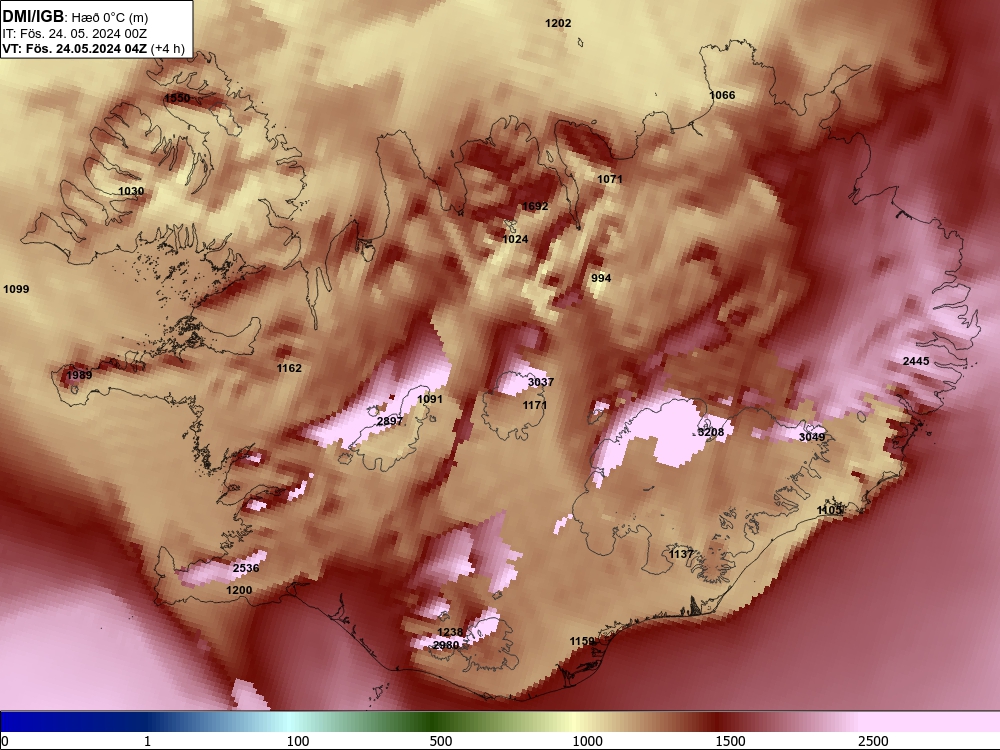Click the 1 tick on the color scale

[147, 741]
